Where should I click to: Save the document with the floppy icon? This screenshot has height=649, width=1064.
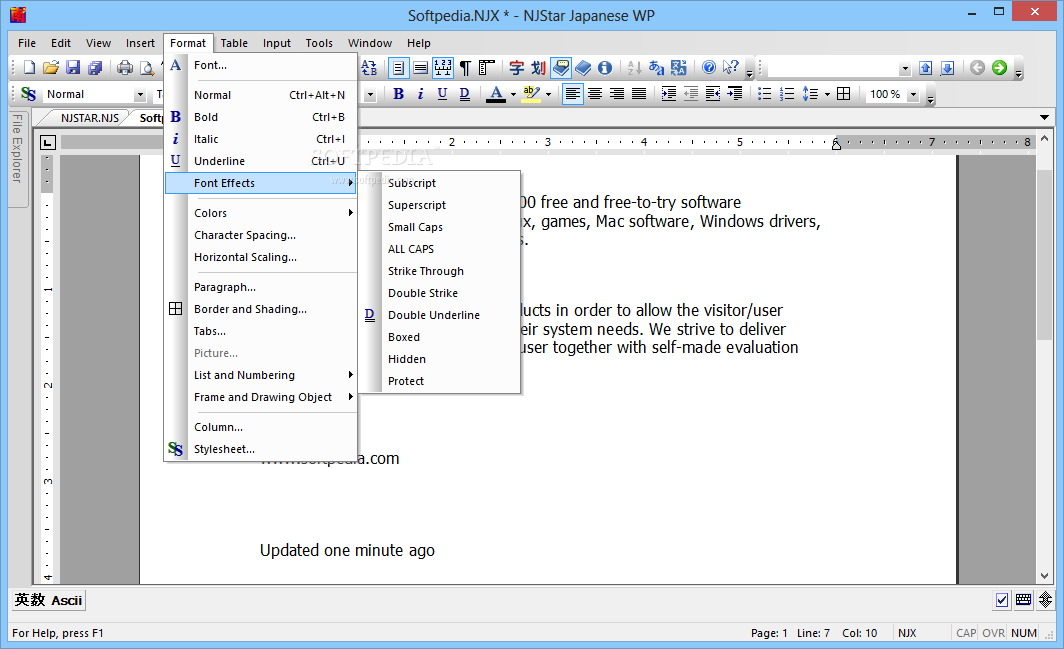point(73,67)
